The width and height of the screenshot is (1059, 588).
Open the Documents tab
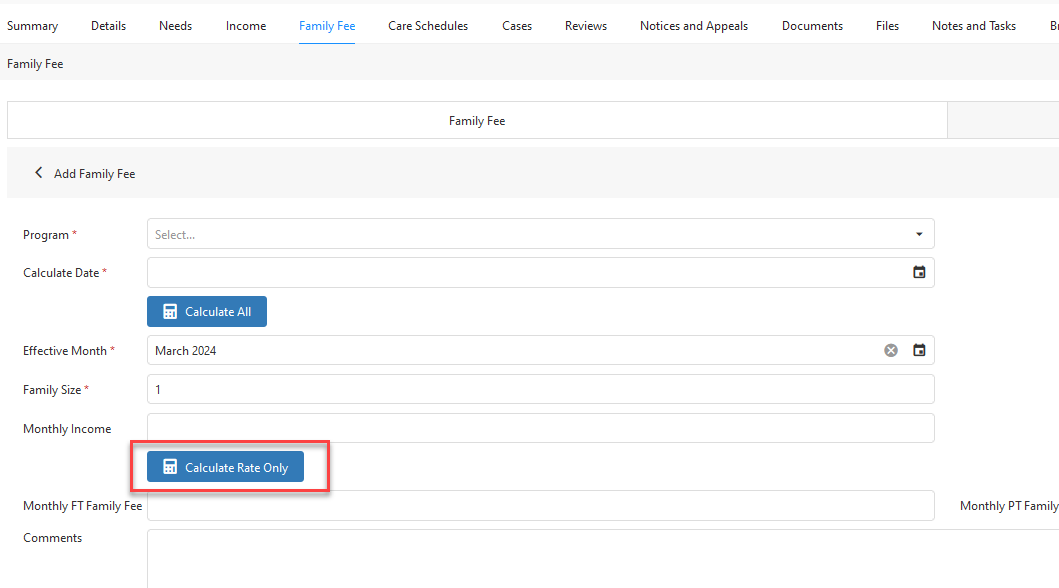point(812,26)
